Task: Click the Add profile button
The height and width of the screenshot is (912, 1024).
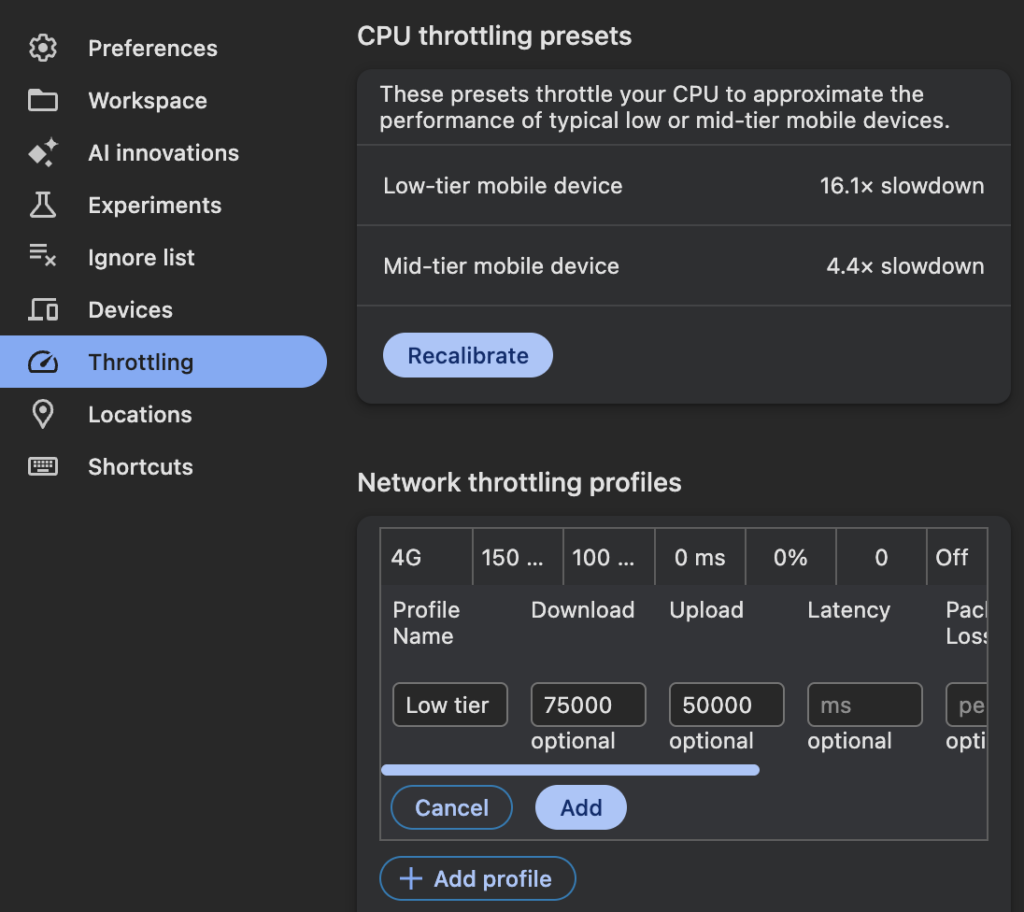Action: pos(478,879)
